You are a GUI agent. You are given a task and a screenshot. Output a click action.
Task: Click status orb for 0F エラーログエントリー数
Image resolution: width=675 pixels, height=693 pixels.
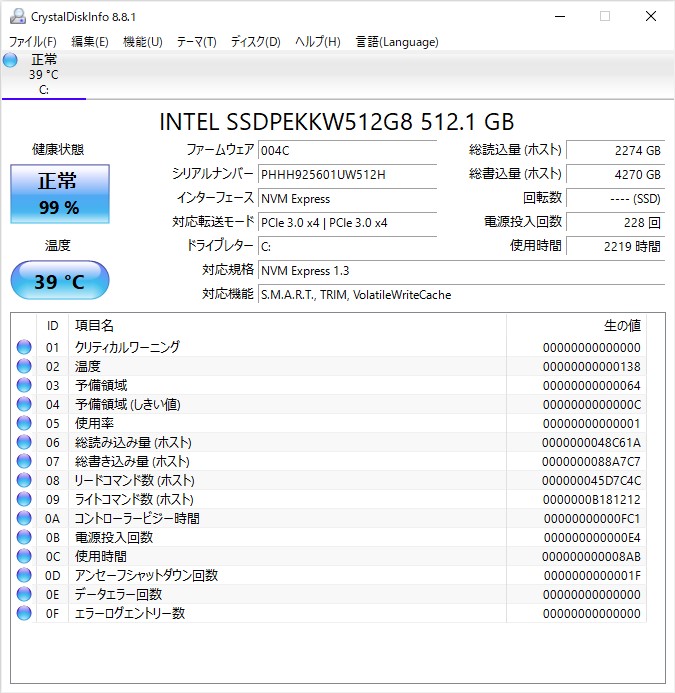[x=24, y=613]
